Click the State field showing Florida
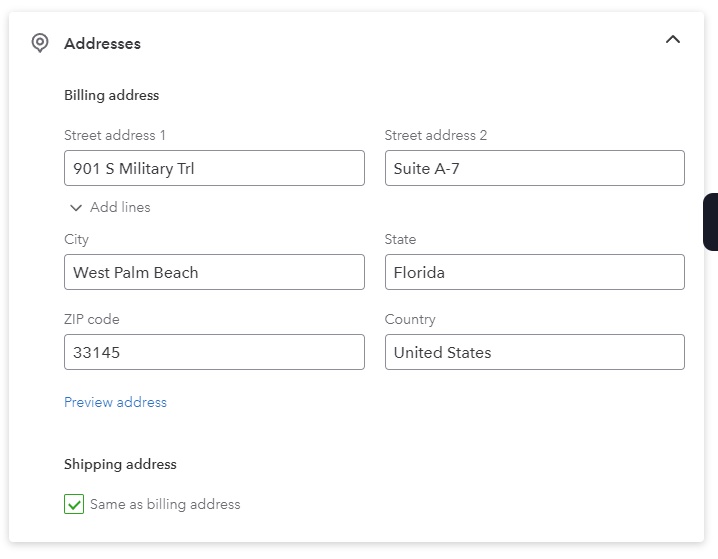 pyautogui.click(x=535, y=272)
